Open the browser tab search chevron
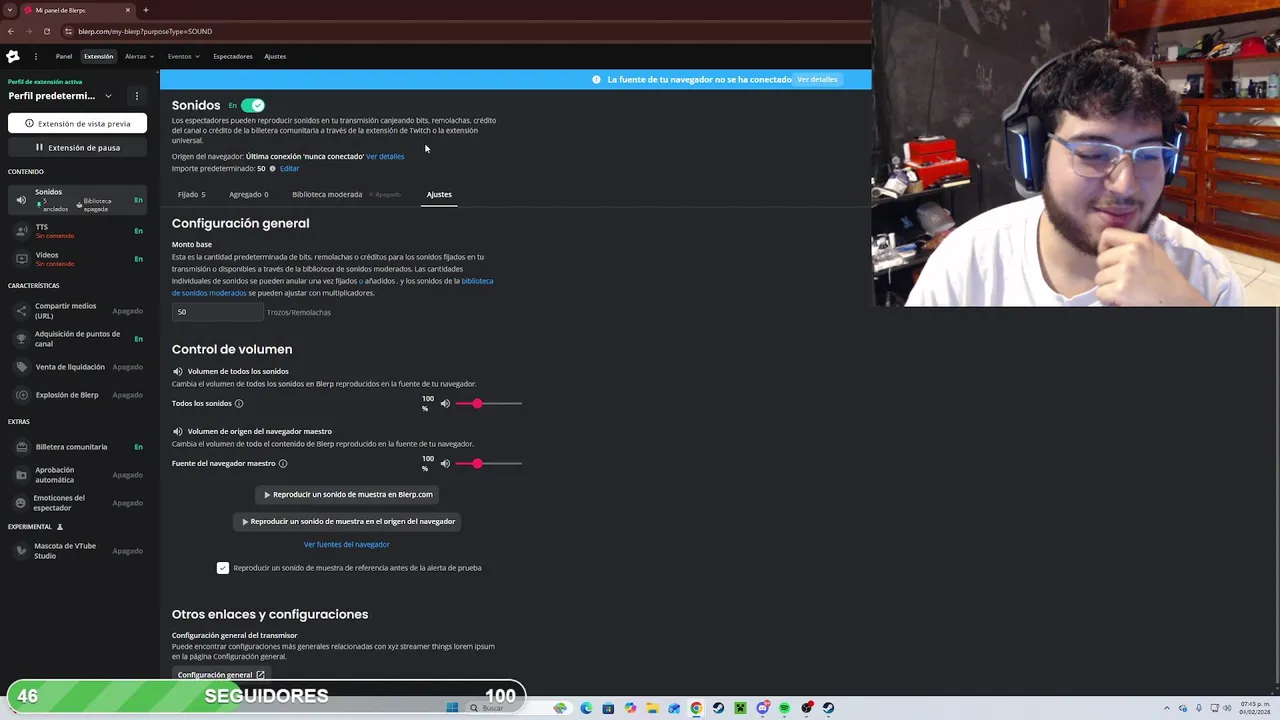 [10, 10]
